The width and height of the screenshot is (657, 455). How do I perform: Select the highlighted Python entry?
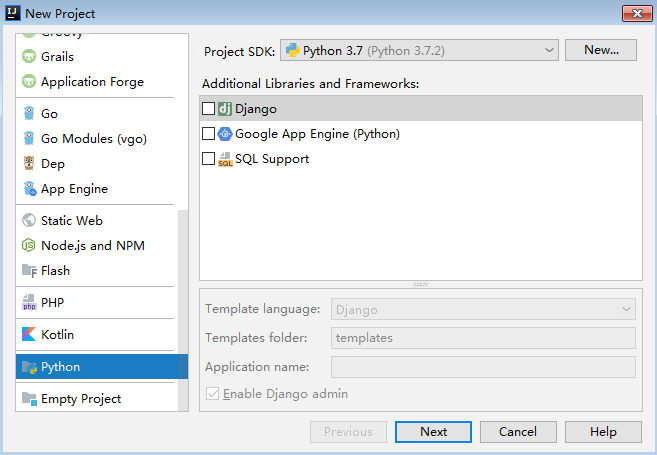click(x=102, y=367)
